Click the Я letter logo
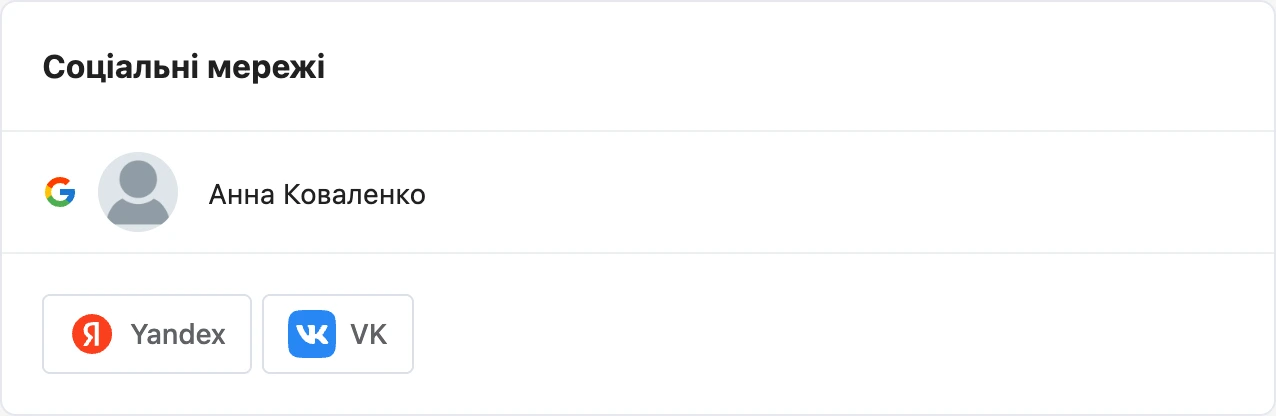 coord(92,334)
